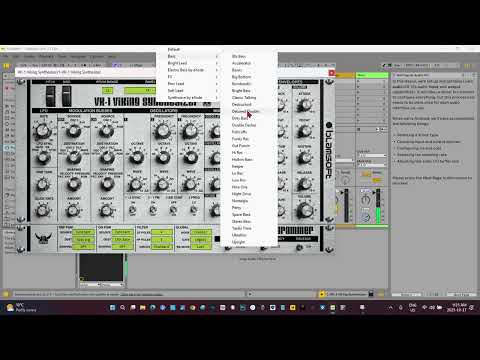Viewport: 480px width, 360px height.
Task: Choose Space Bass preset
Action: click(249, 214)
